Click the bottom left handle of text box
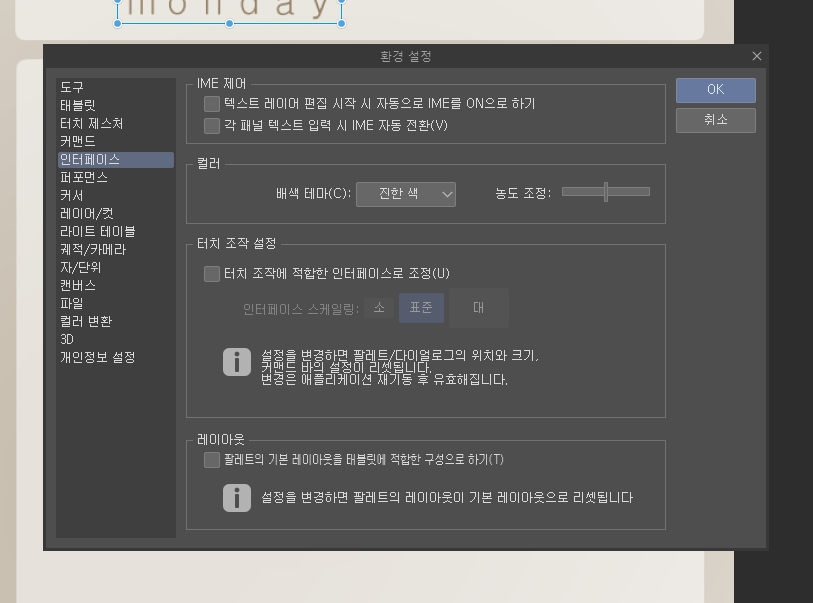813x603 pixels. pyautogui.click(x=118, y=24)
